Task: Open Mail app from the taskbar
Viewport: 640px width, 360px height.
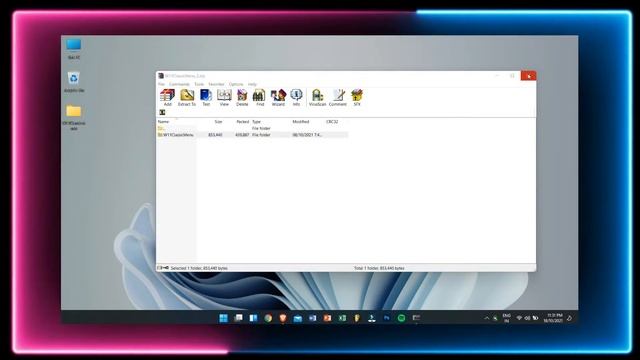Action: point(298,318)
